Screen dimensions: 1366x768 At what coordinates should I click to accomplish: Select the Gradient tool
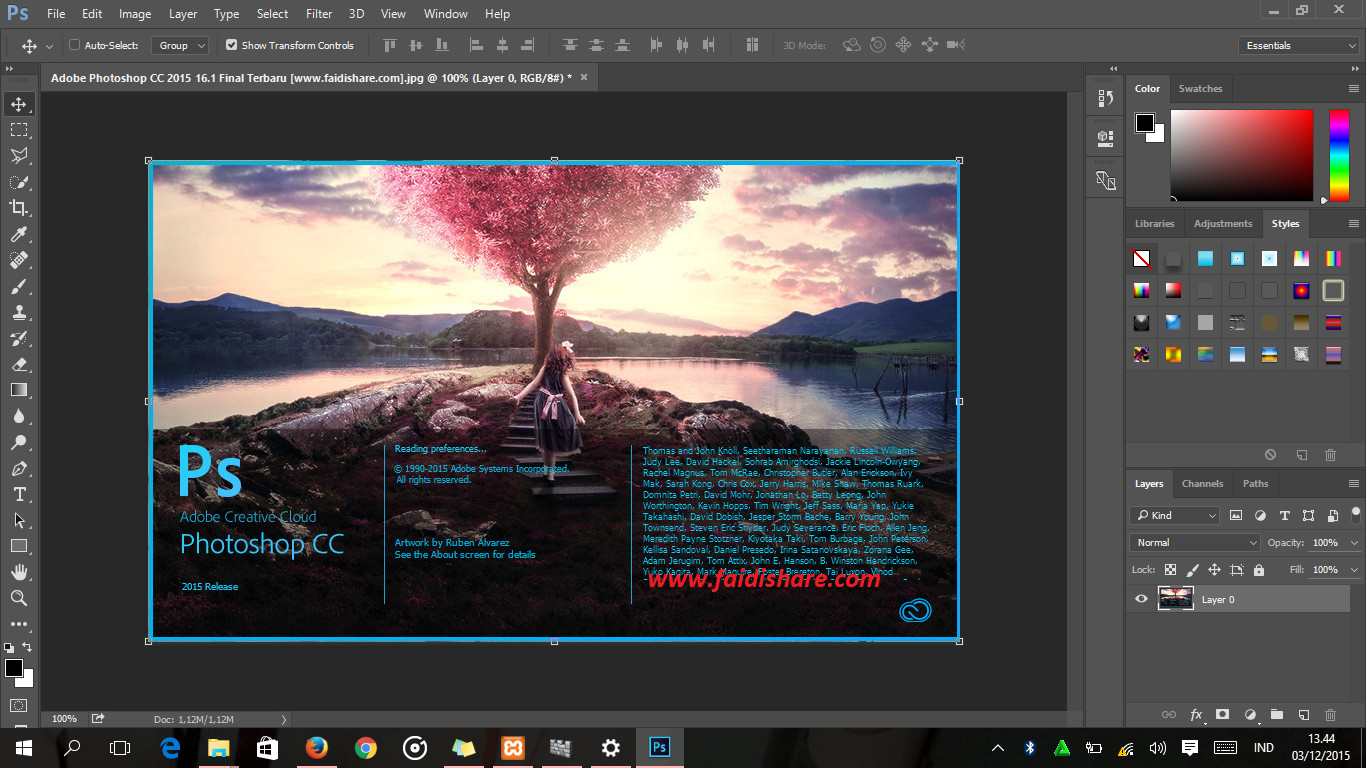19,390
